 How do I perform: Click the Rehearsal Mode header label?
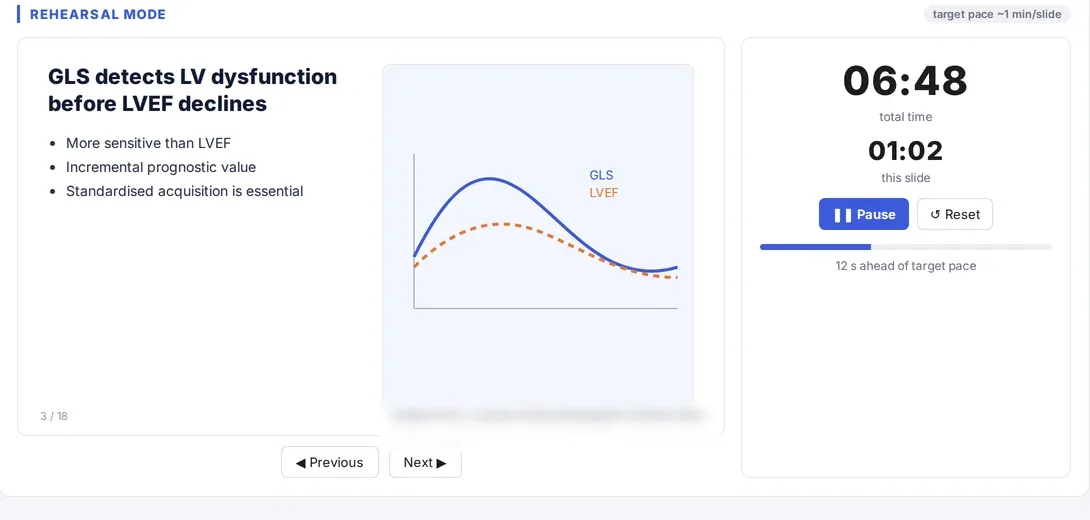pyautogui.click(x=98, y=14)
